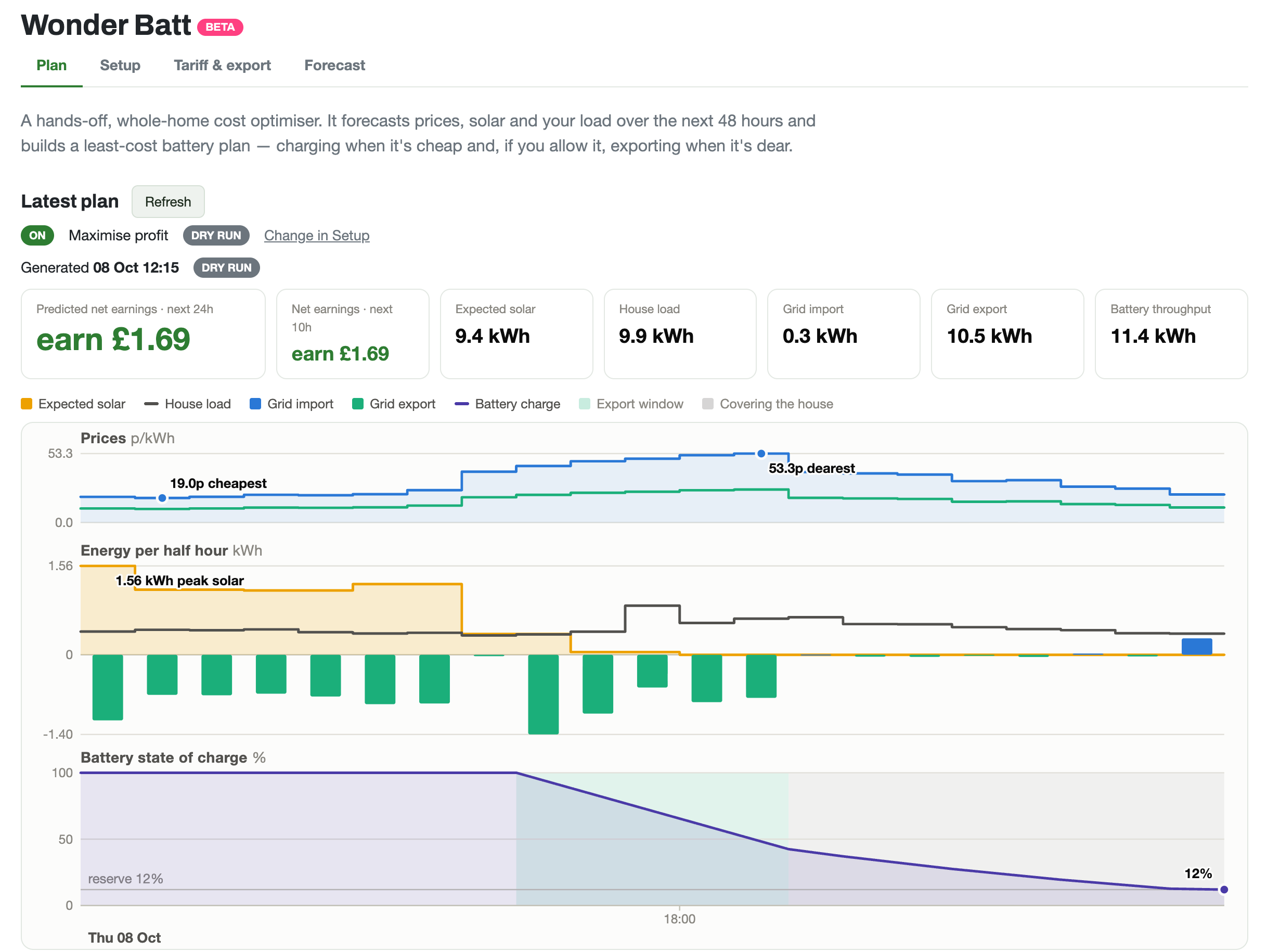Viewport: 1267px width, 952px height.
Task: Click the Expected solar orange legend swatch
Action: click(x=27, y=404)
